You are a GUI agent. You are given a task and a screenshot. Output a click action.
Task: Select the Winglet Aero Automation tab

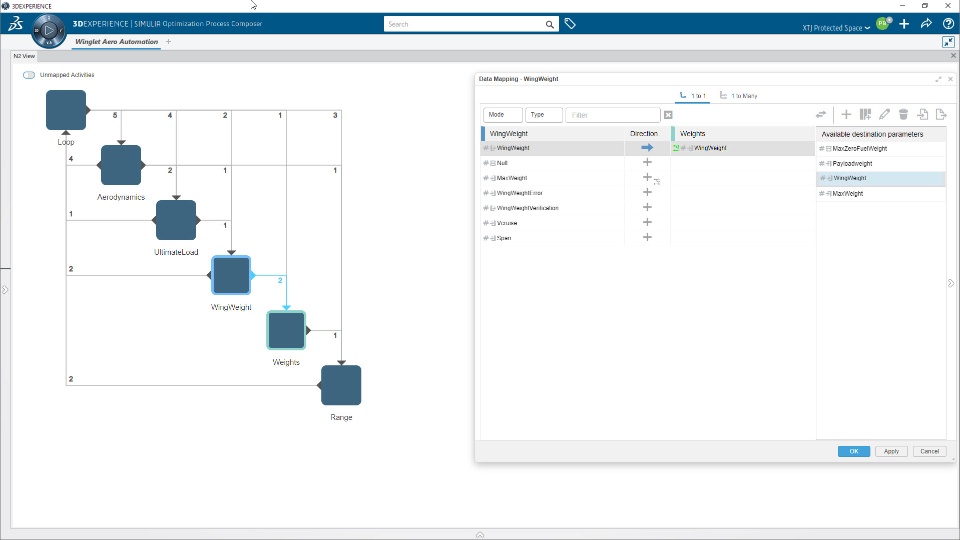[x=116, y=42]
